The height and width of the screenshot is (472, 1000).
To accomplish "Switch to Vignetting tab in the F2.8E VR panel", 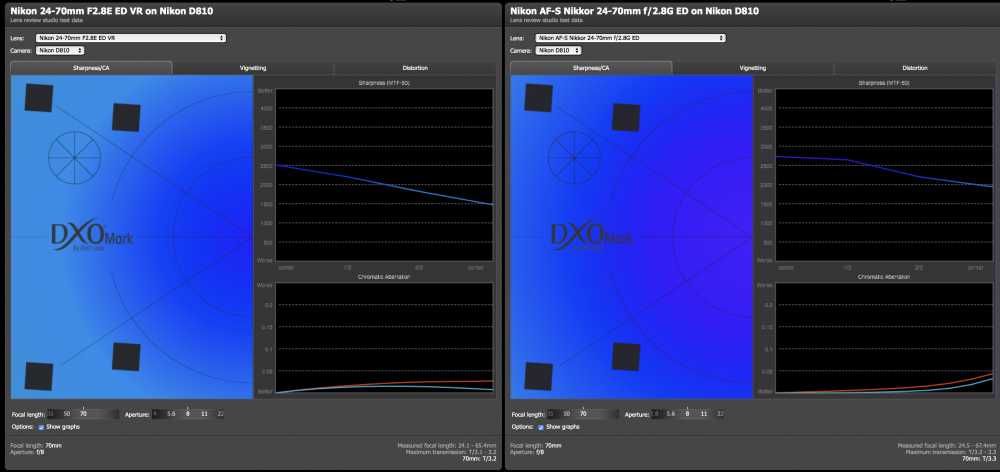I will coord(253,68).
